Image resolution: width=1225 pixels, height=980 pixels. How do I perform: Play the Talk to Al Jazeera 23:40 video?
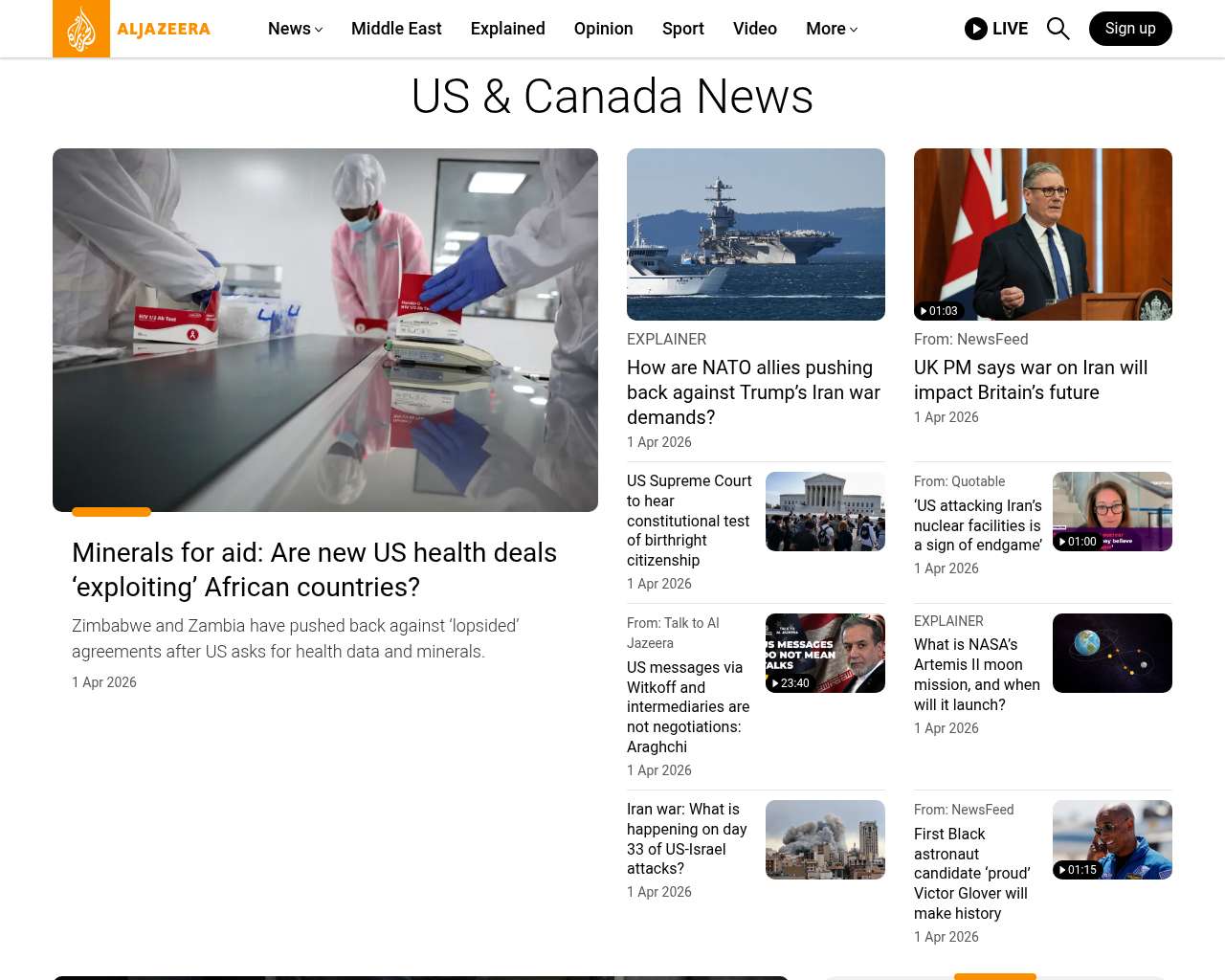pos(825,653)
